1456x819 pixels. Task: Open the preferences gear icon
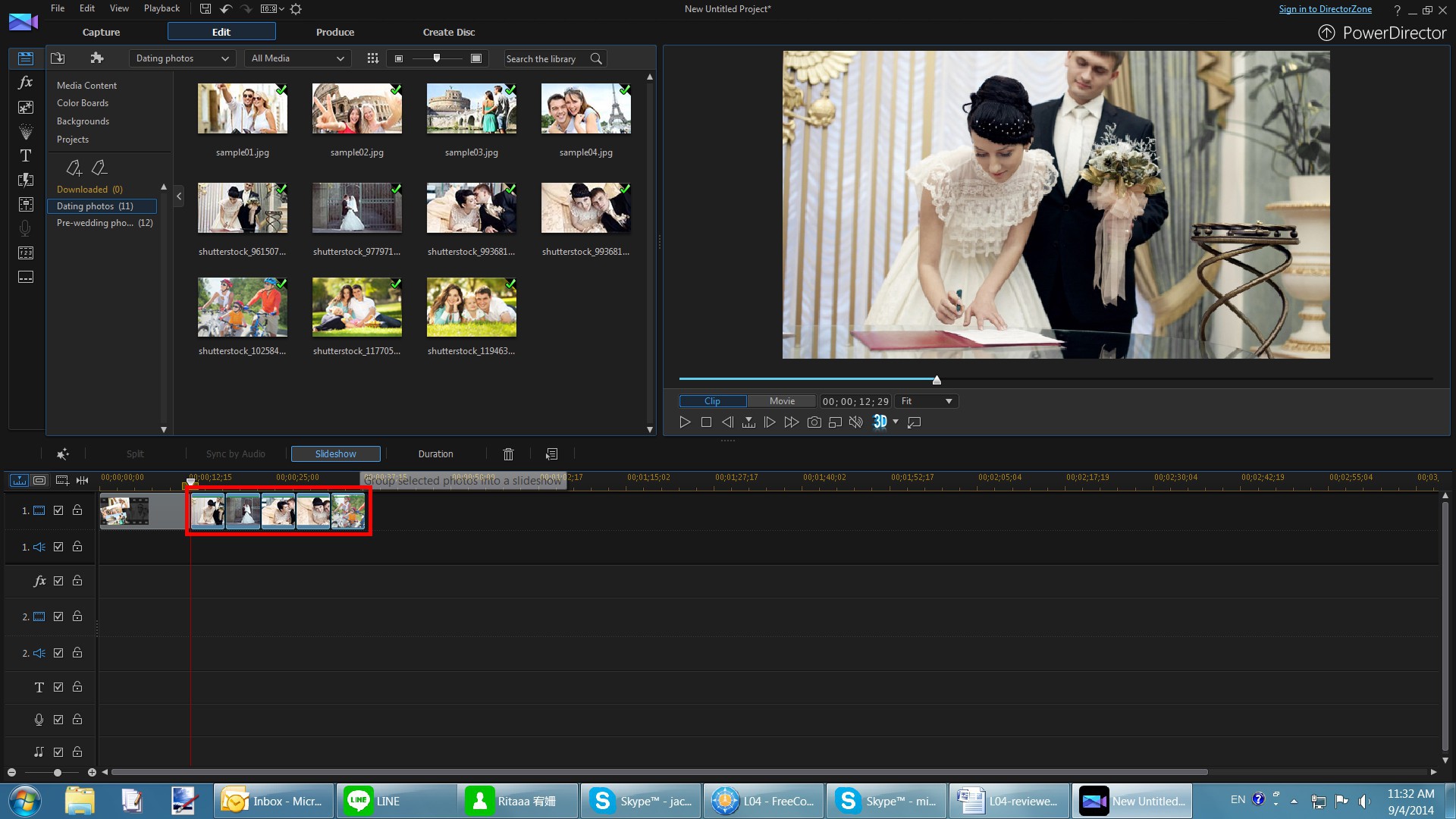point(296,9)
